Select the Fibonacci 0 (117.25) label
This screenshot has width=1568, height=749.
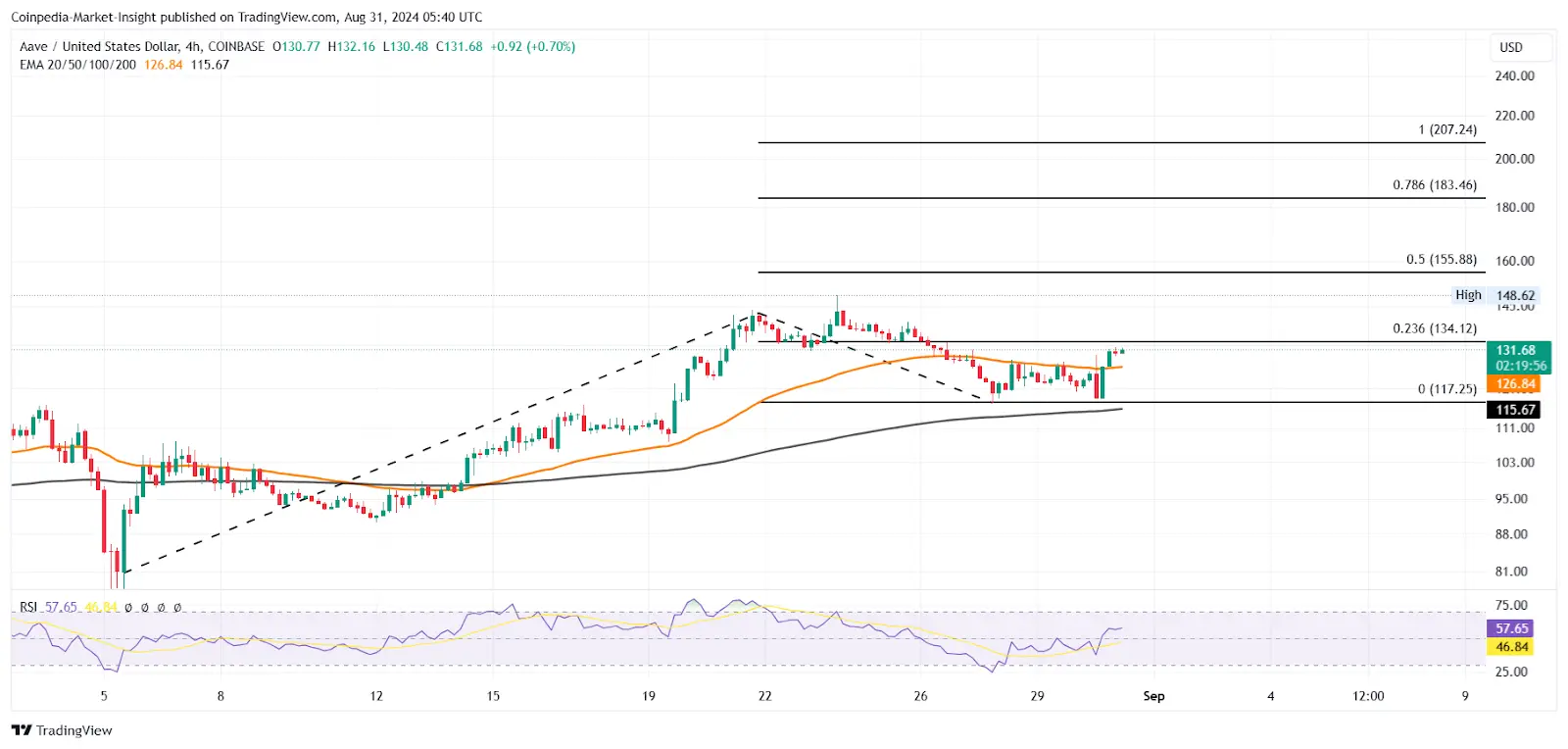[1447, 389]
